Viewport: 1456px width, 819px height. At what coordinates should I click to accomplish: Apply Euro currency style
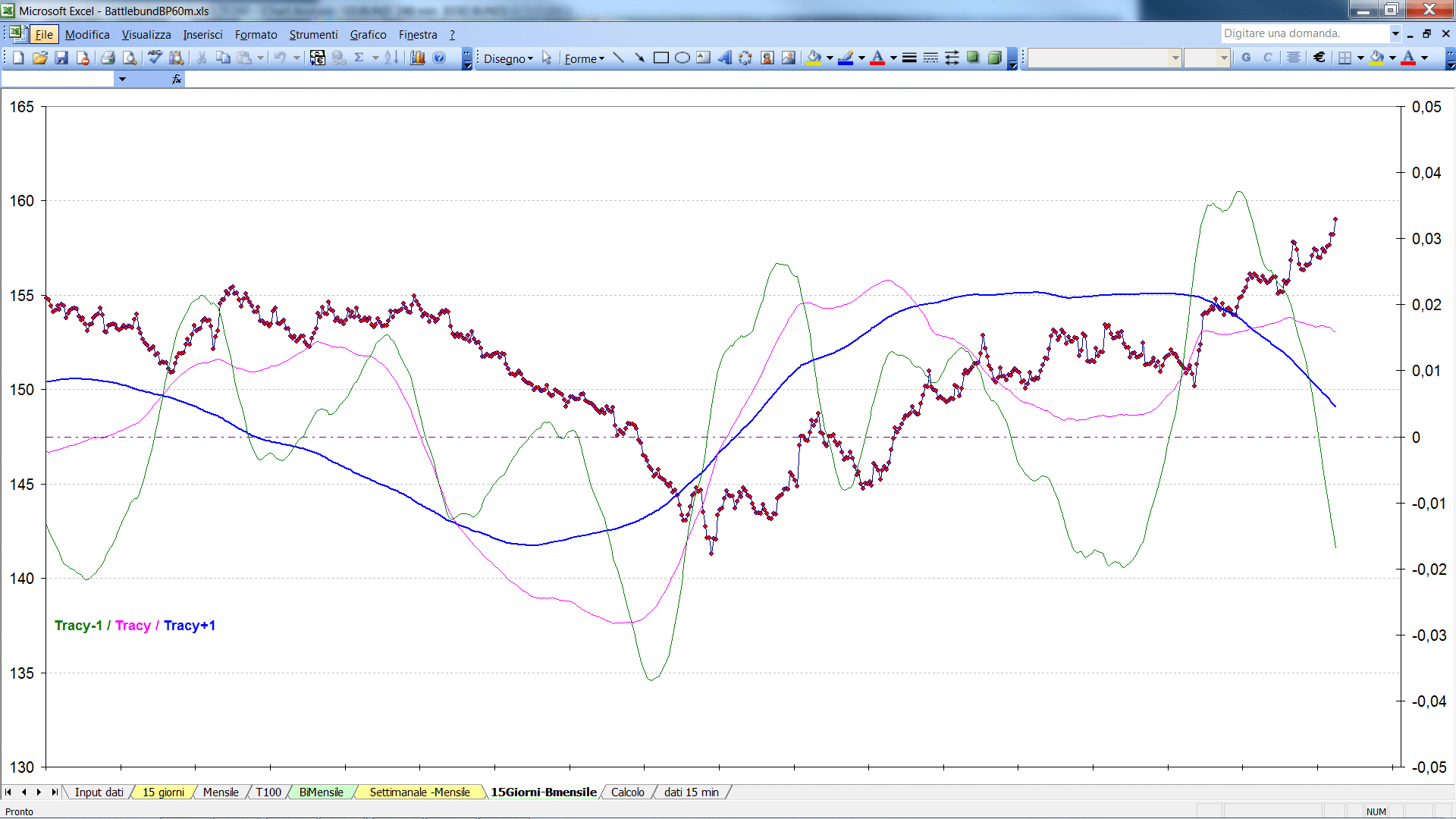coord(1319,58)
